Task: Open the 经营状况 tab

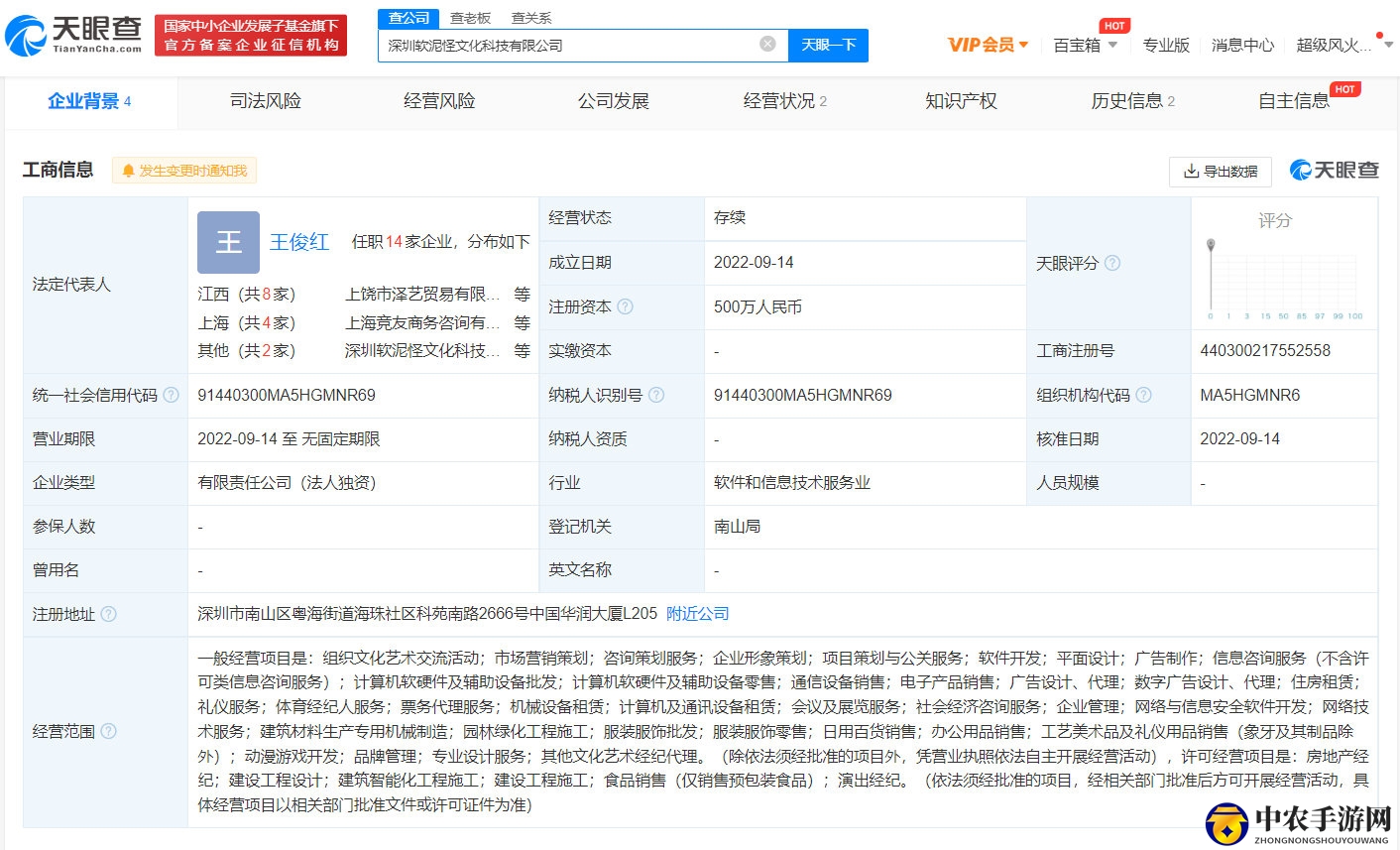Action: (x=785, y=101)
